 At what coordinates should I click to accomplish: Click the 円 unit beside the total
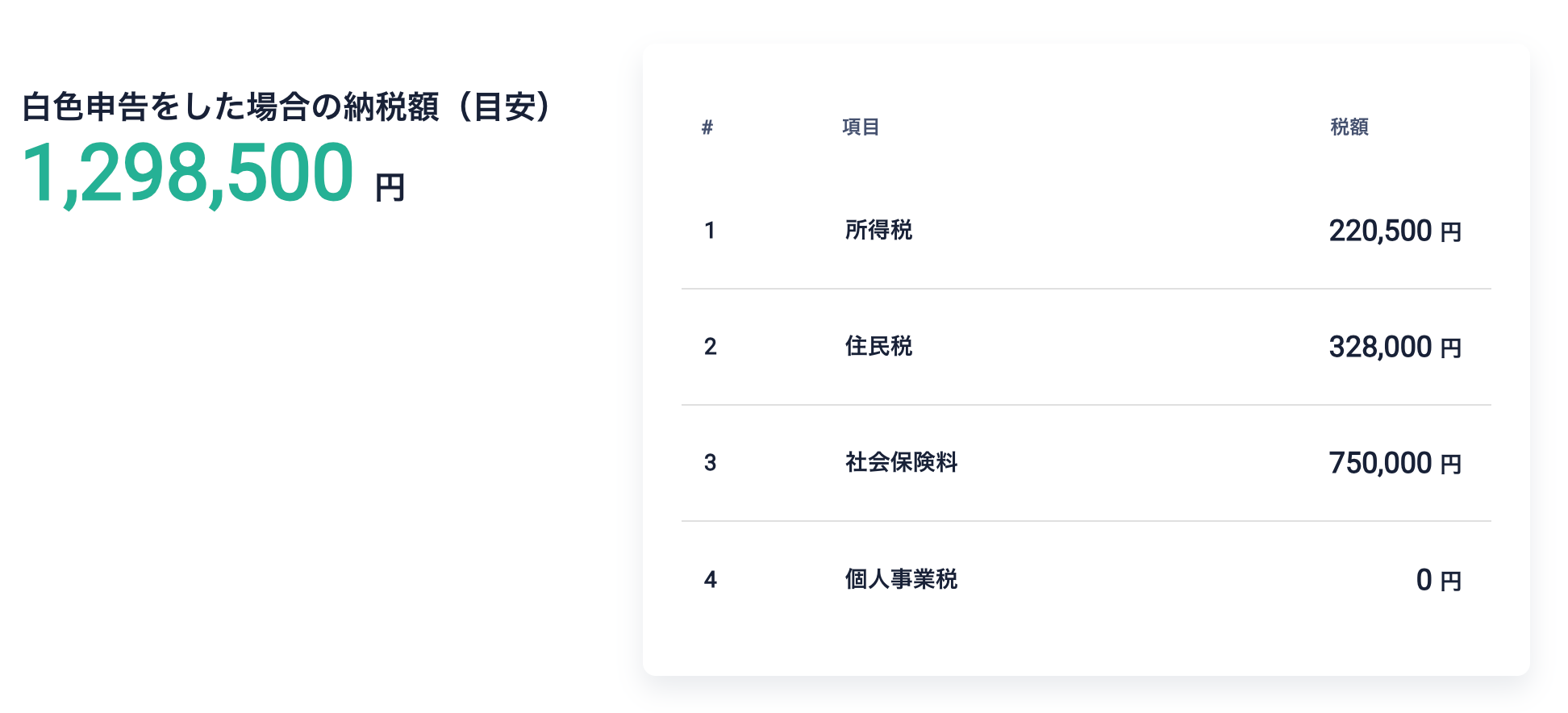pos(390,188)
